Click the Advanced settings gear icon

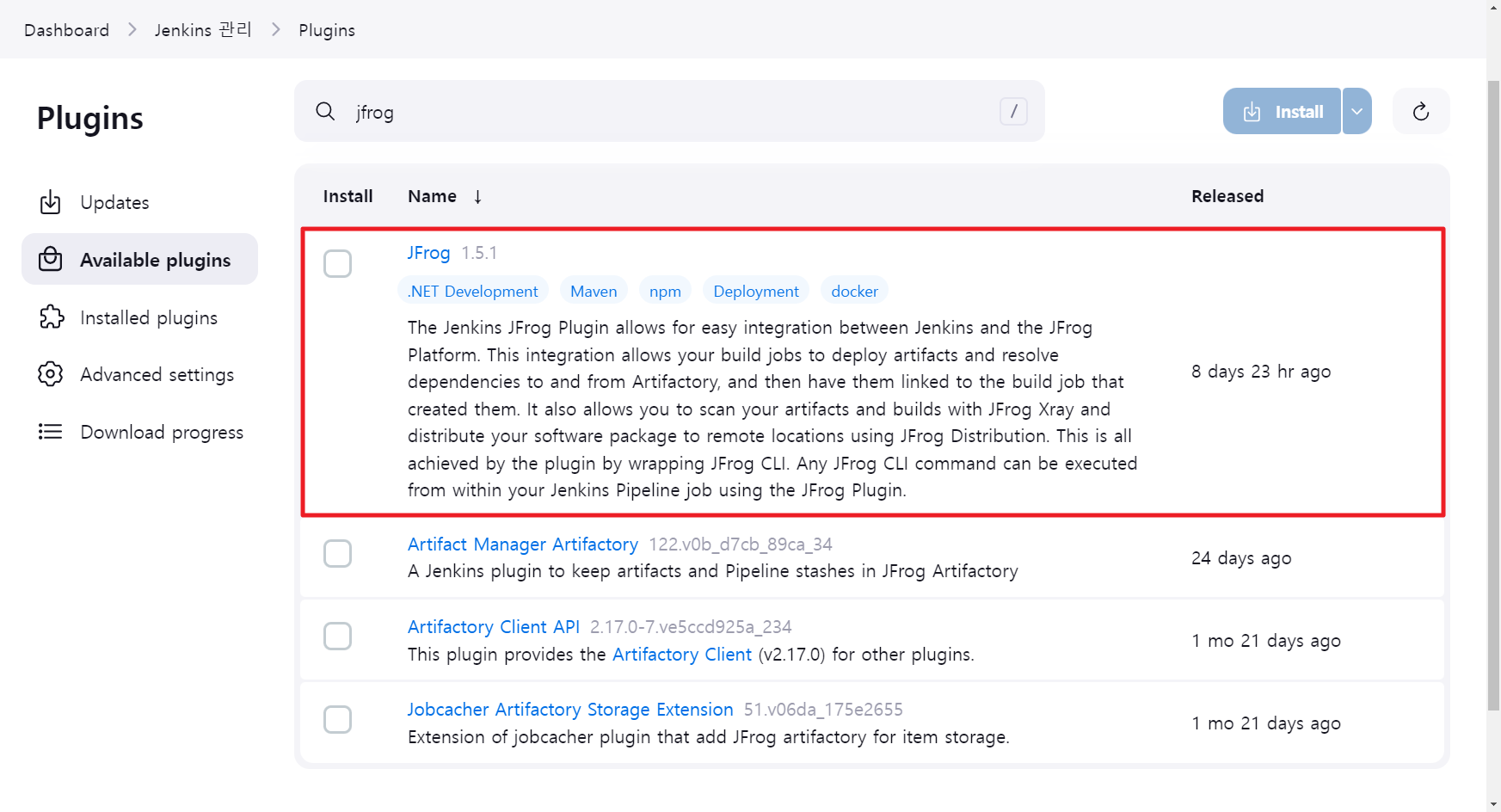(51, 374)
